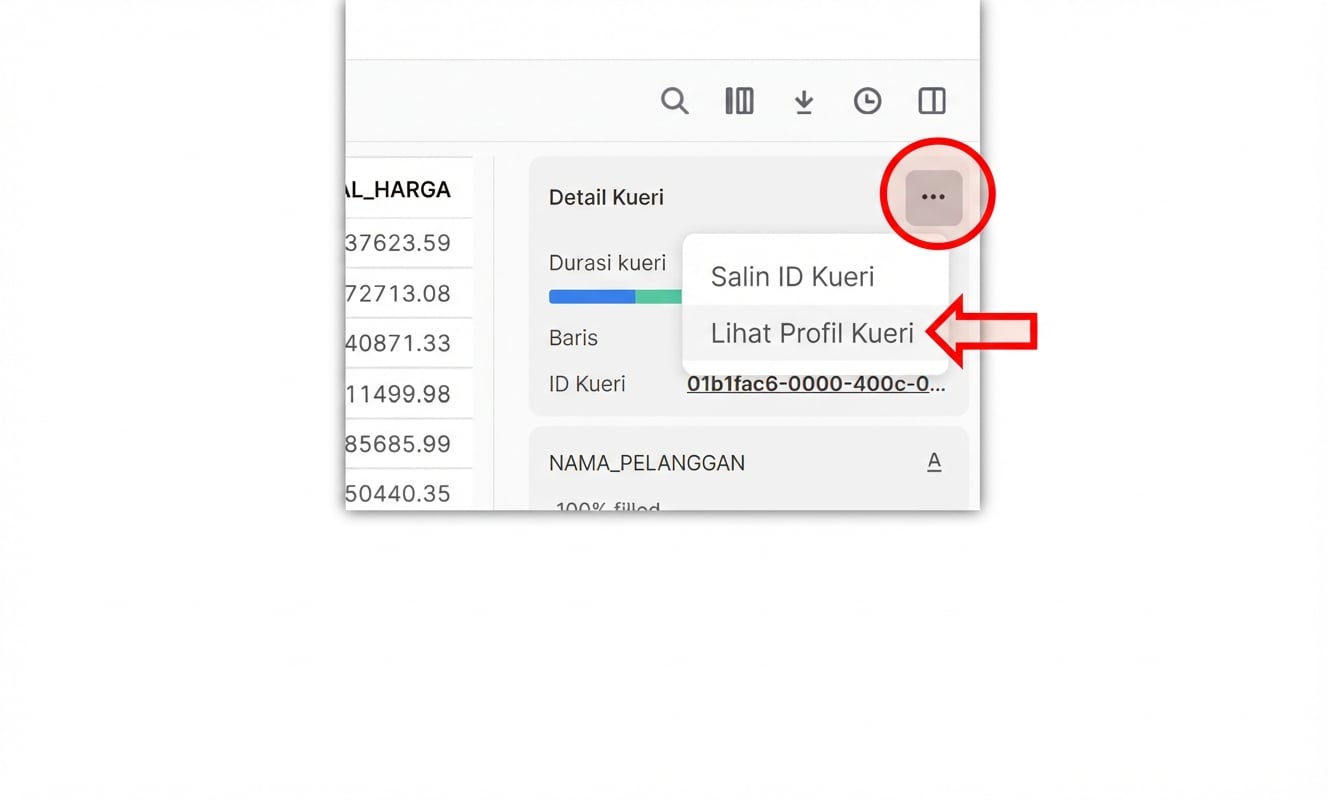Image resolution: width=1328 pixels, height=800 pixels.
Task: Open the query history clock icon
Action: [867, 101]
